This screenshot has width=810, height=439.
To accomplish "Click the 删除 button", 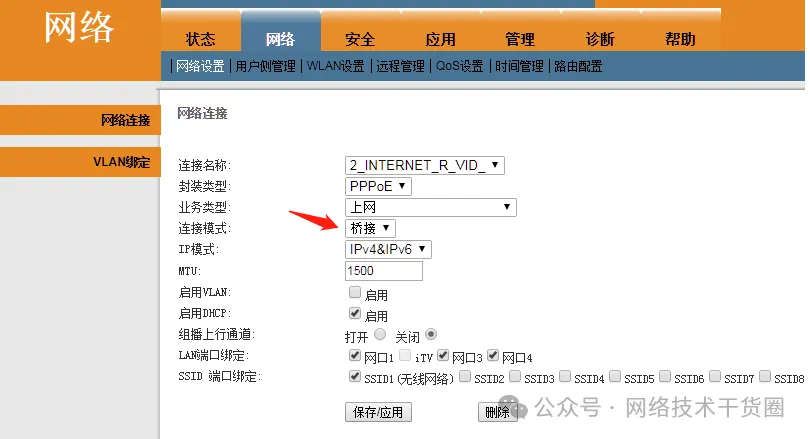I will coord(497,412).
